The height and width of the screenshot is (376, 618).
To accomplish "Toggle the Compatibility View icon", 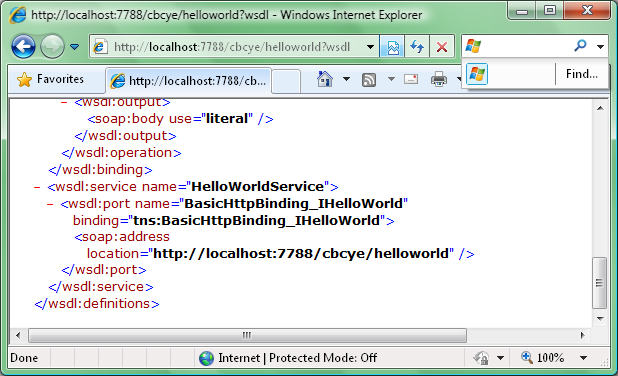I will click(392, 47).
